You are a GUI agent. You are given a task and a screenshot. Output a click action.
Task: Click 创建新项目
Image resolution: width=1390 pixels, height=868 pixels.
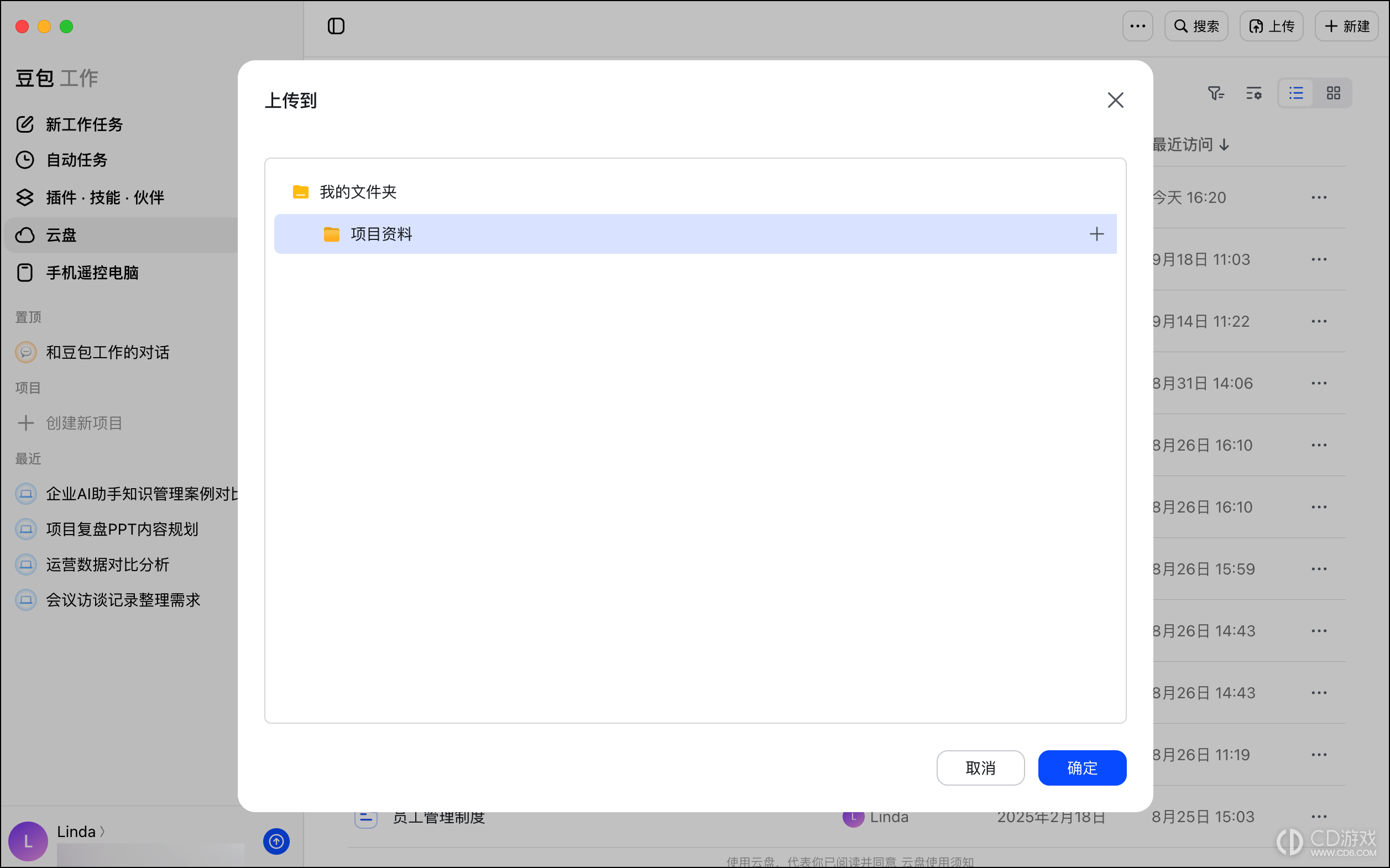[70, 423]
